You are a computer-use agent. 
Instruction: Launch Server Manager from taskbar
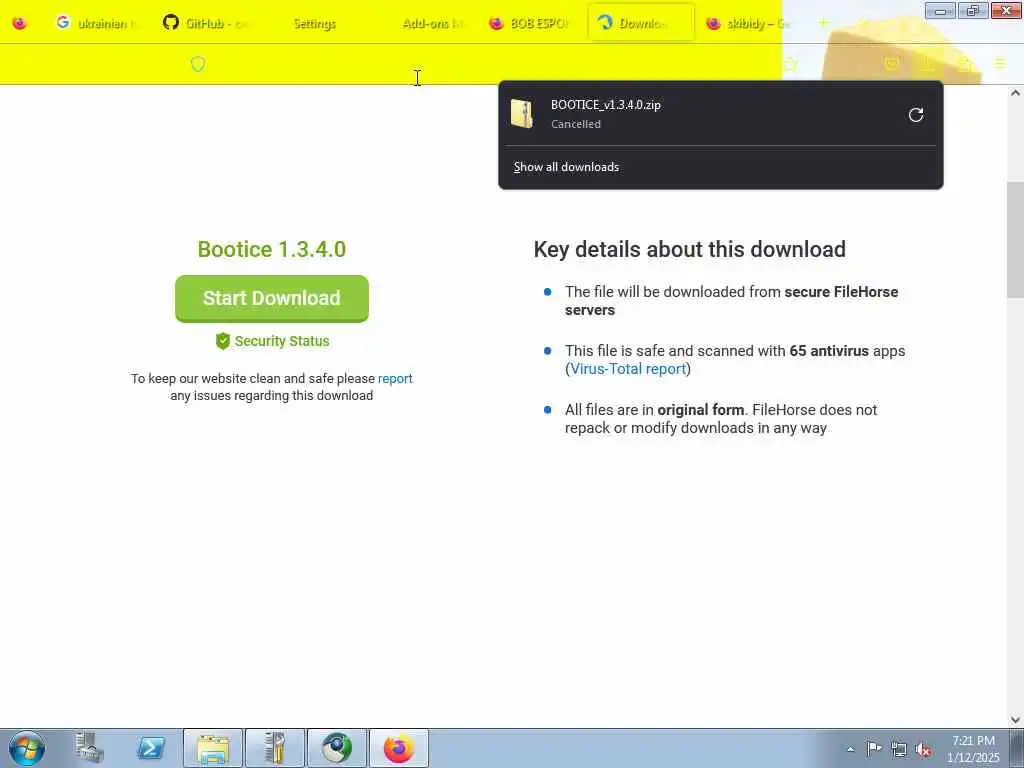tap(89, 748)
